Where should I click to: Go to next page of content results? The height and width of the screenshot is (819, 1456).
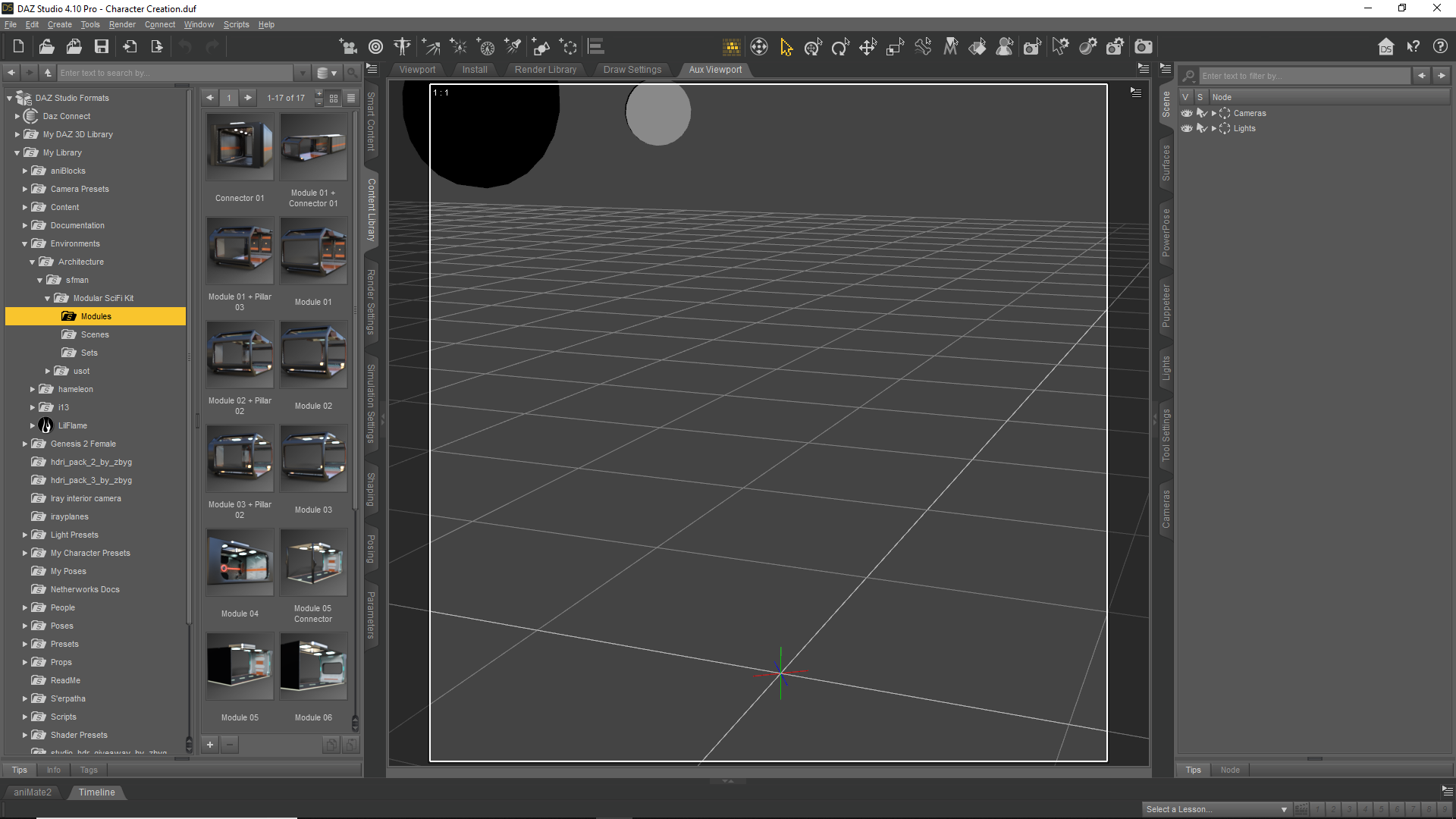248,98
